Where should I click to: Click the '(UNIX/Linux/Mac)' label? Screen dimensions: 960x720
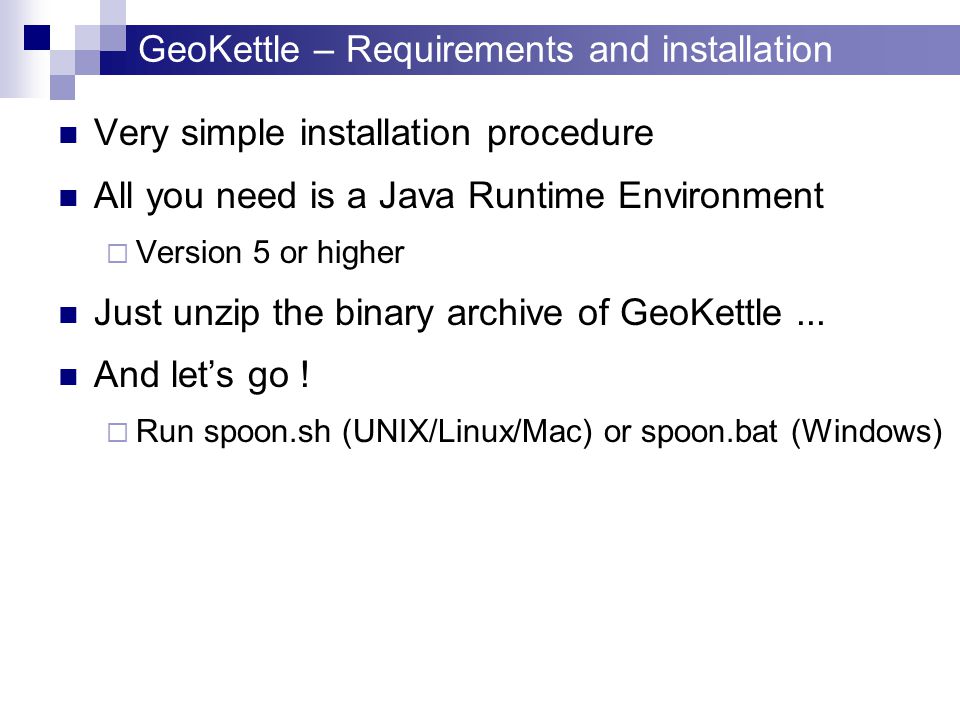point(467,432)
